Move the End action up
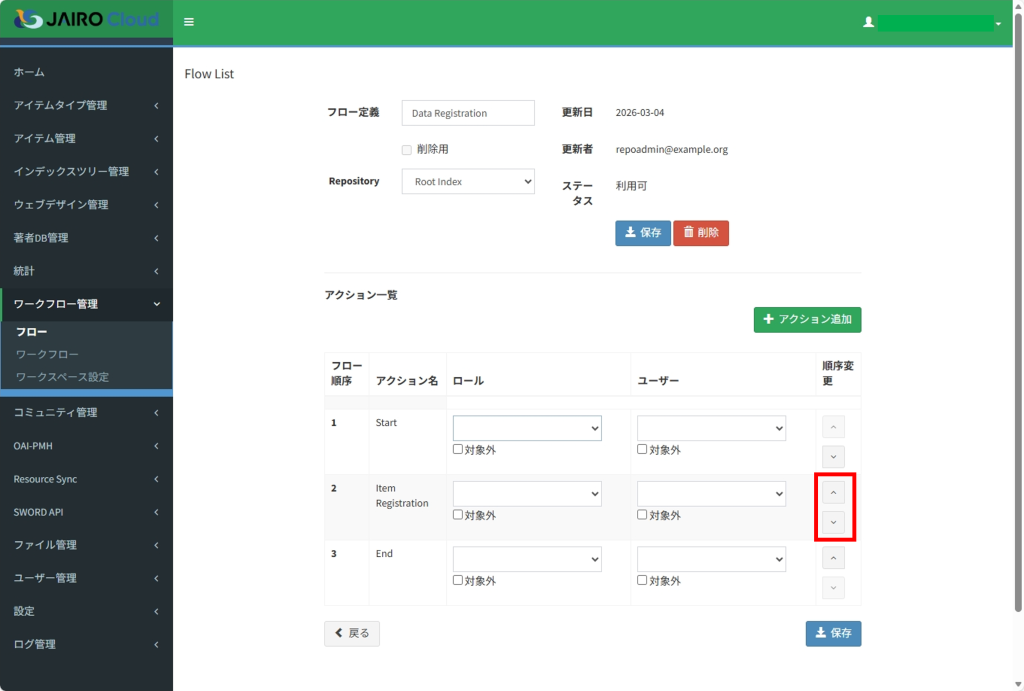The height and width of the screenshot is (691, 1024). click(833, 558)
